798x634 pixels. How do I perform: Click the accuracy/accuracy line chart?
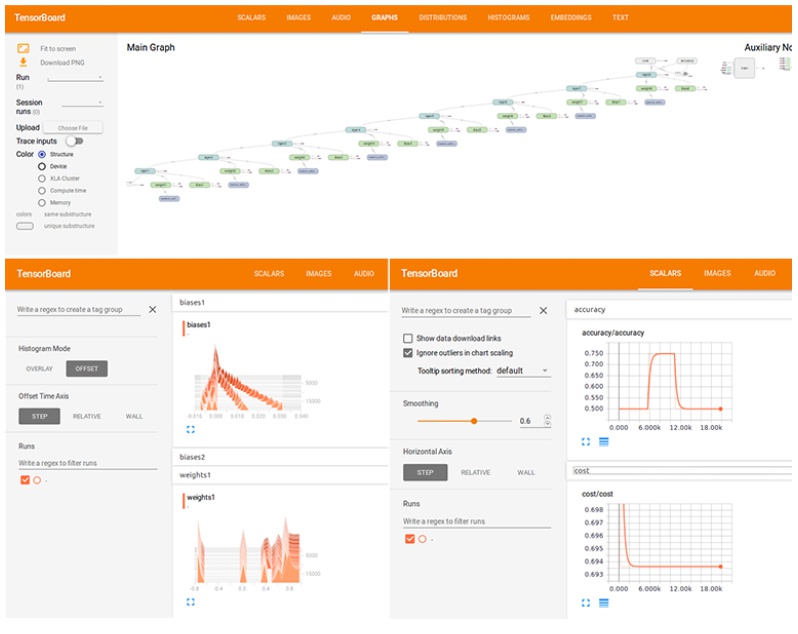click(670, 382)
